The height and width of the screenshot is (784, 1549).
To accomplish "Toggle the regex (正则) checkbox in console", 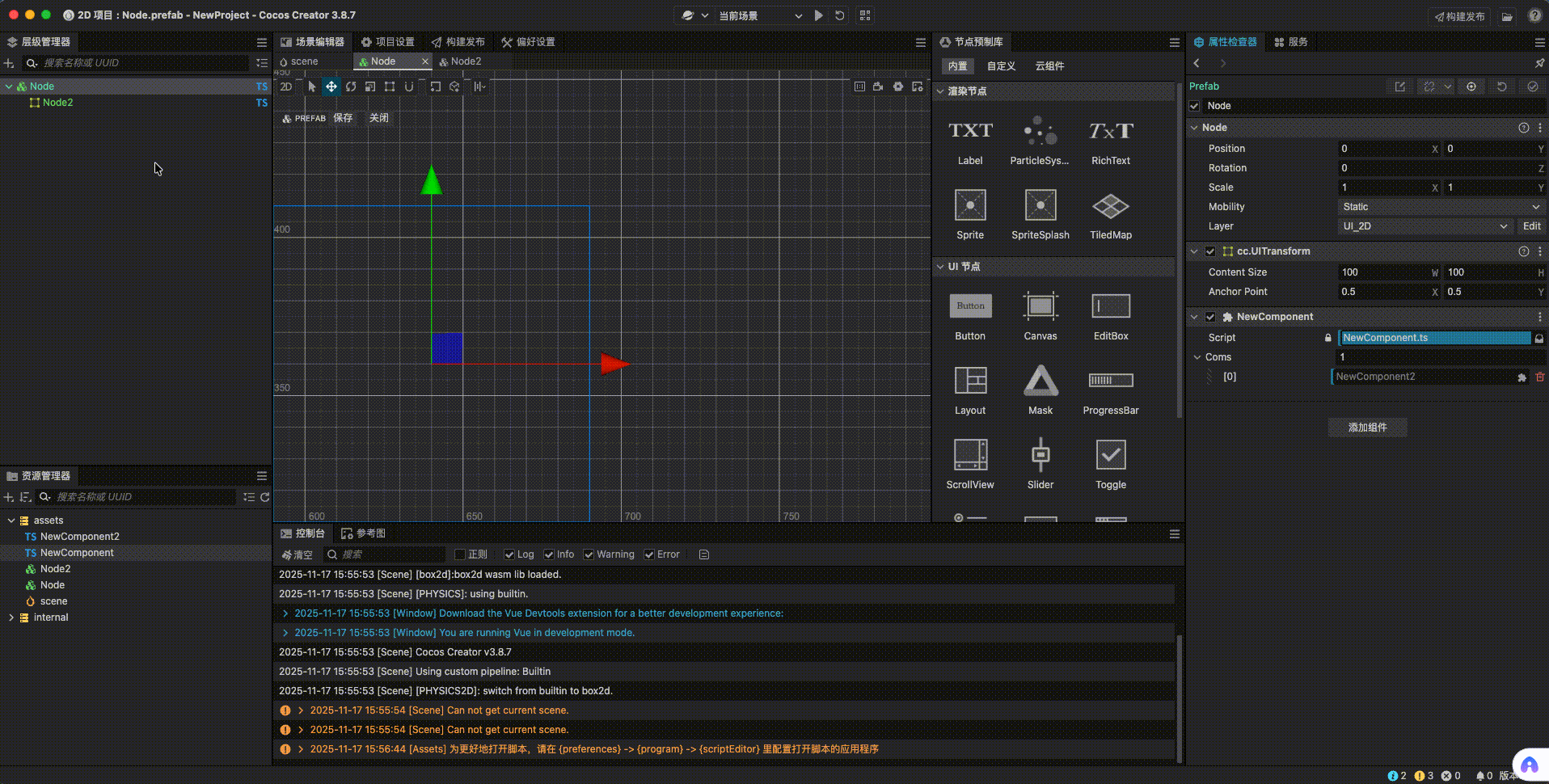I will pos(460,554).
